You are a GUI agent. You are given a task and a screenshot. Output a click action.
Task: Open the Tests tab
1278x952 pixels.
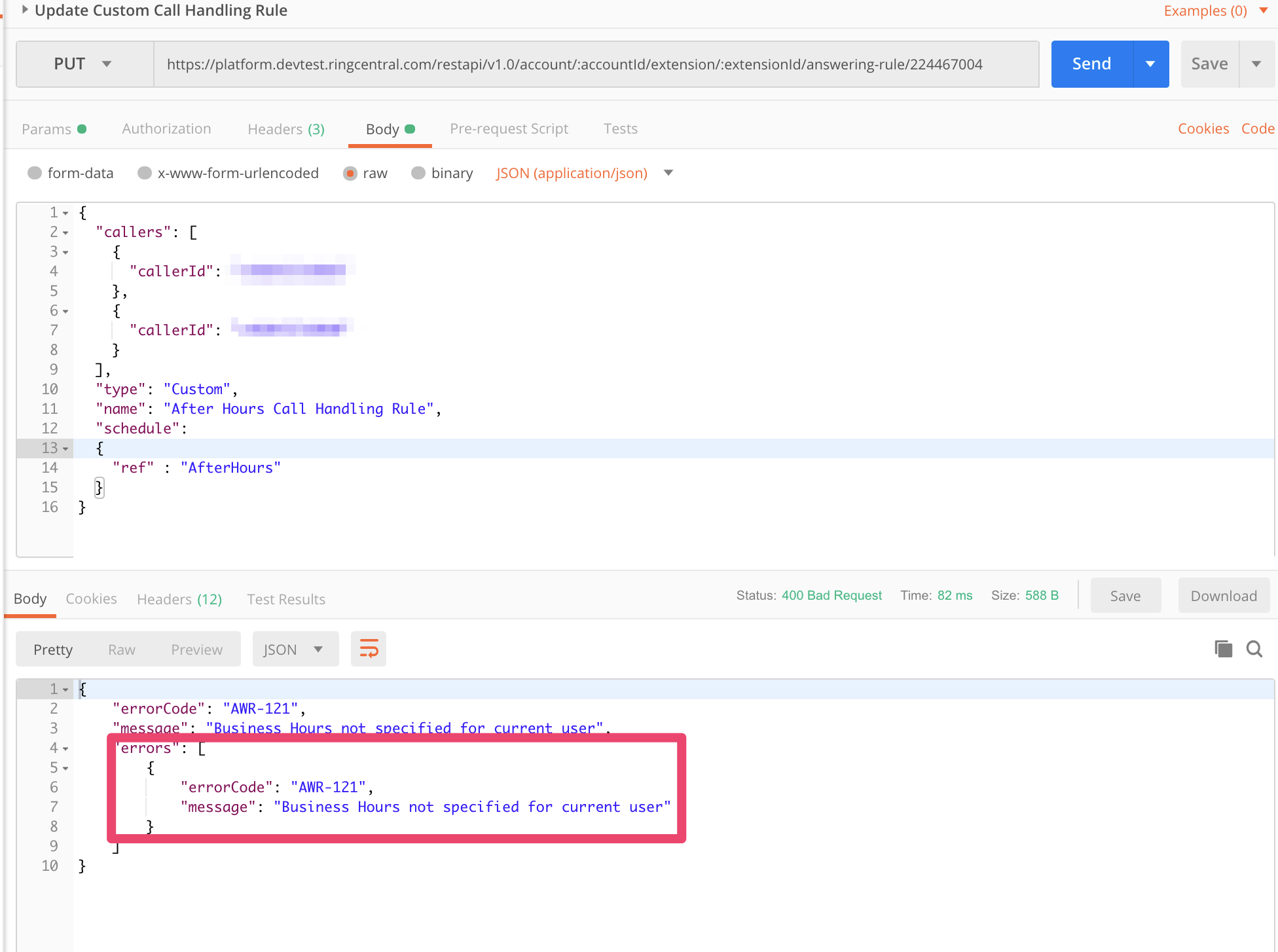click(x=620, y=128)
